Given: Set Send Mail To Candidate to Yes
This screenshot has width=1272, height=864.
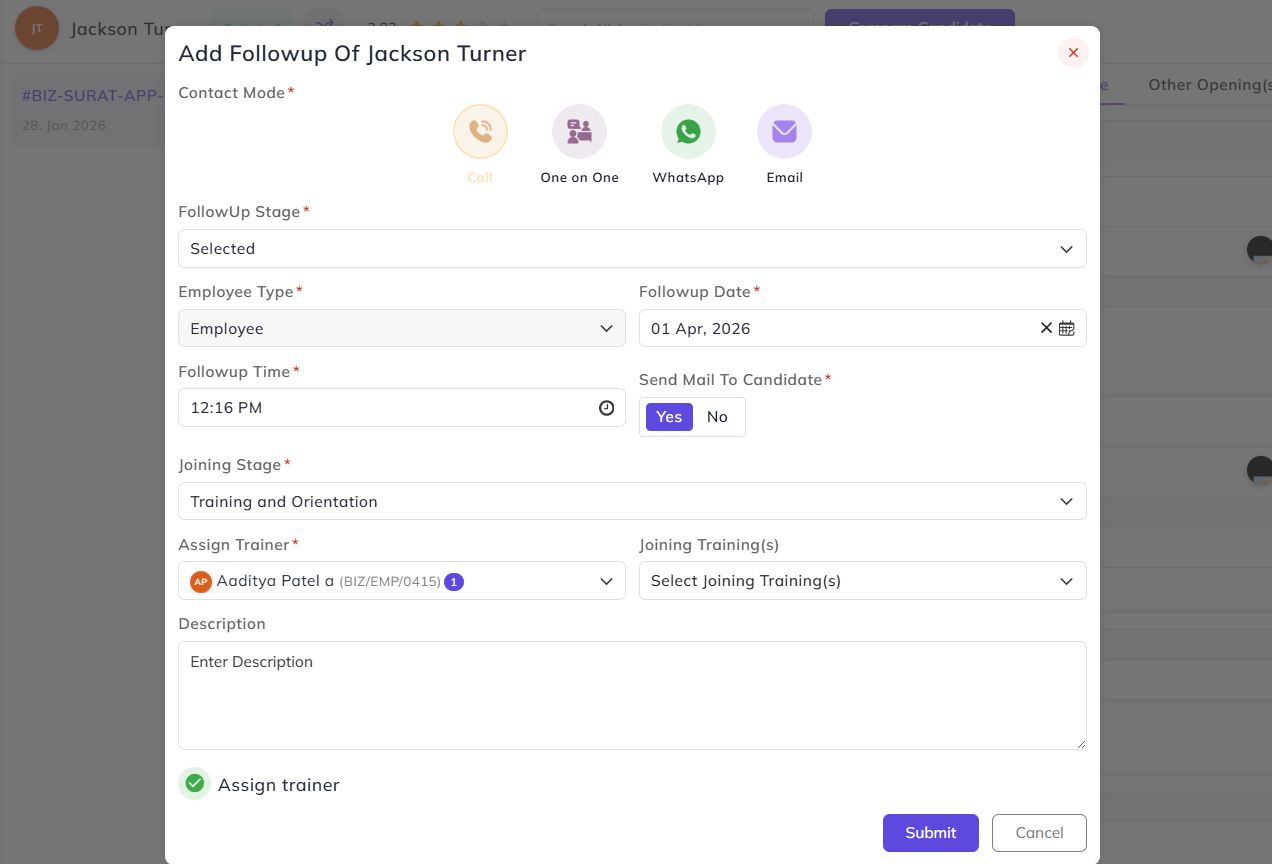Looking at the screenshot, I should [x=669, y=417].
